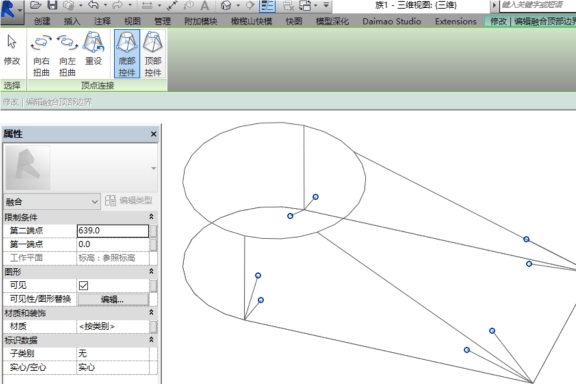This screenshot has width=576, height=384.
Task: Click the 第一端点 value field 0.0
Action: (113, 244)
